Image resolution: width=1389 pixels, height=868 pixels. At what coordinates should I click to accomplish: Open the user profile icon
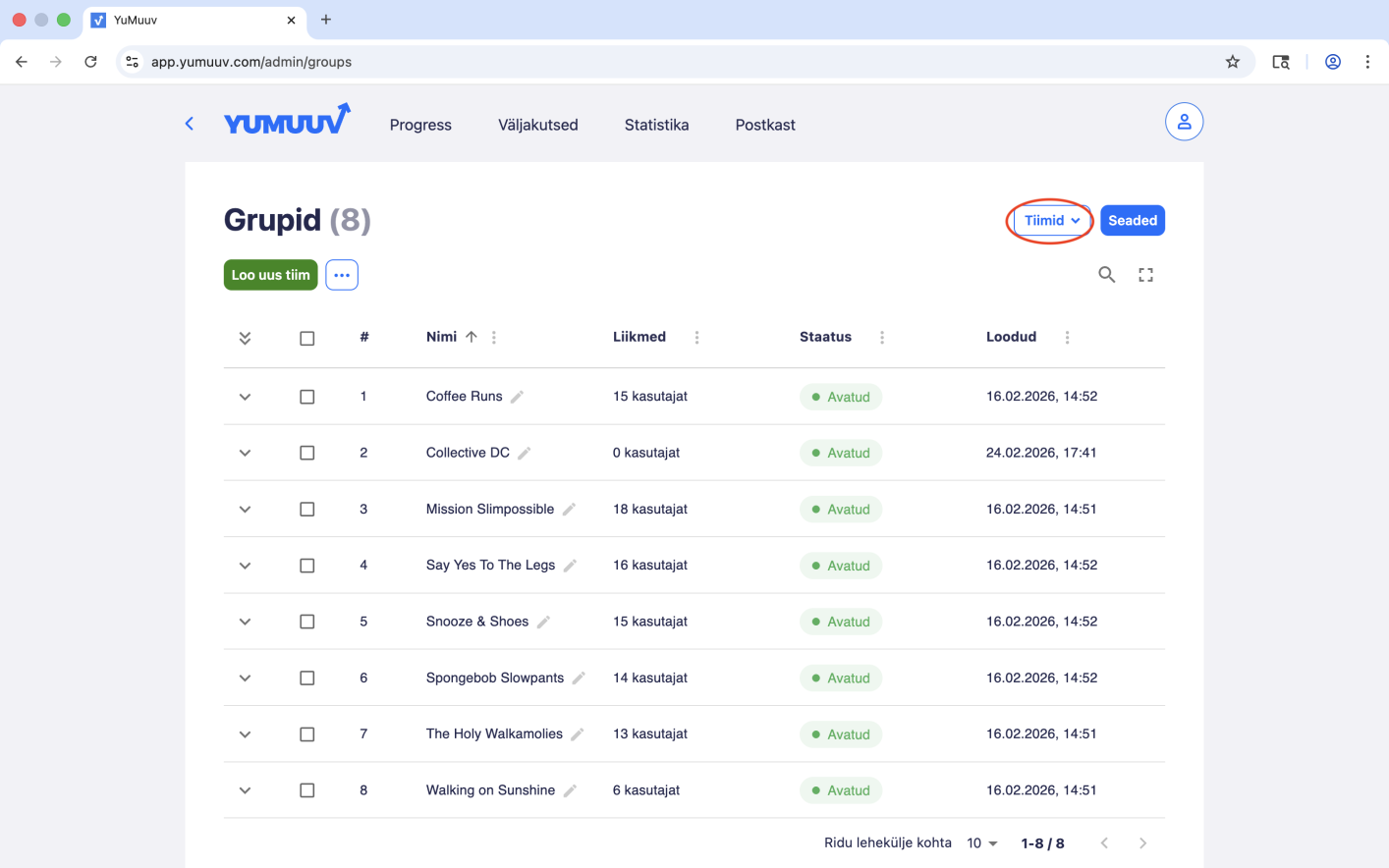point(1184,122)
